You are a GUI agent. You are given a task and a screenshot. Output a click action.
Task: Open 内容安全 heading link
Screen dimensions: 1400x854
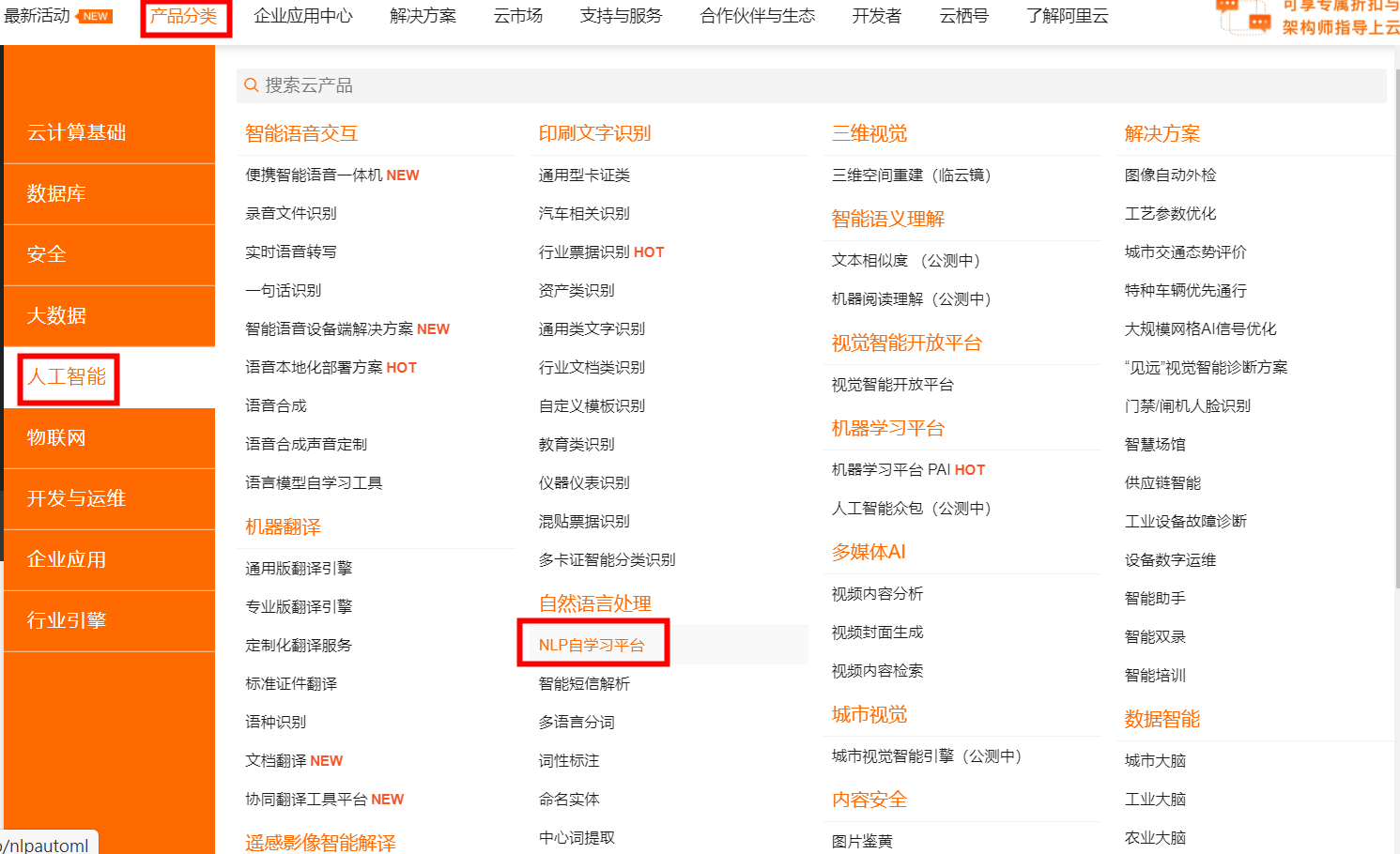click(869, 800)
